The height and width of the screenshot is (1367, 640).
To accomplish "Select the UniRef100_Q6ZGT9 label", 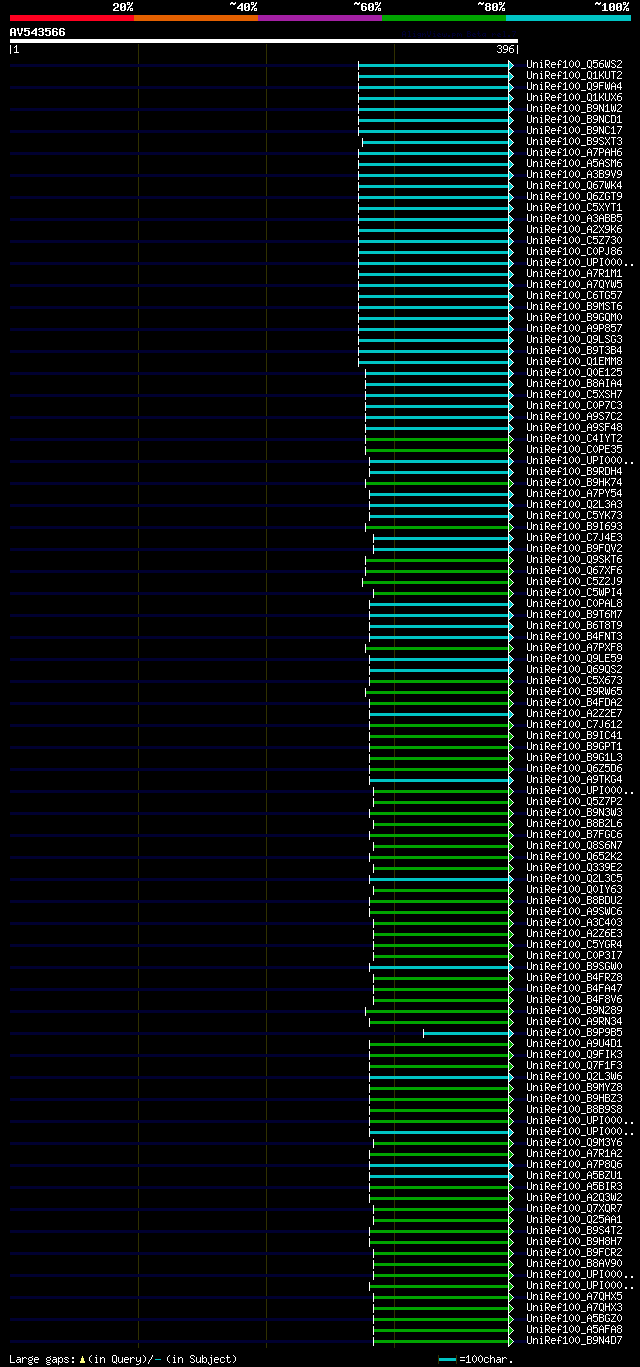I will click(574, 196).
